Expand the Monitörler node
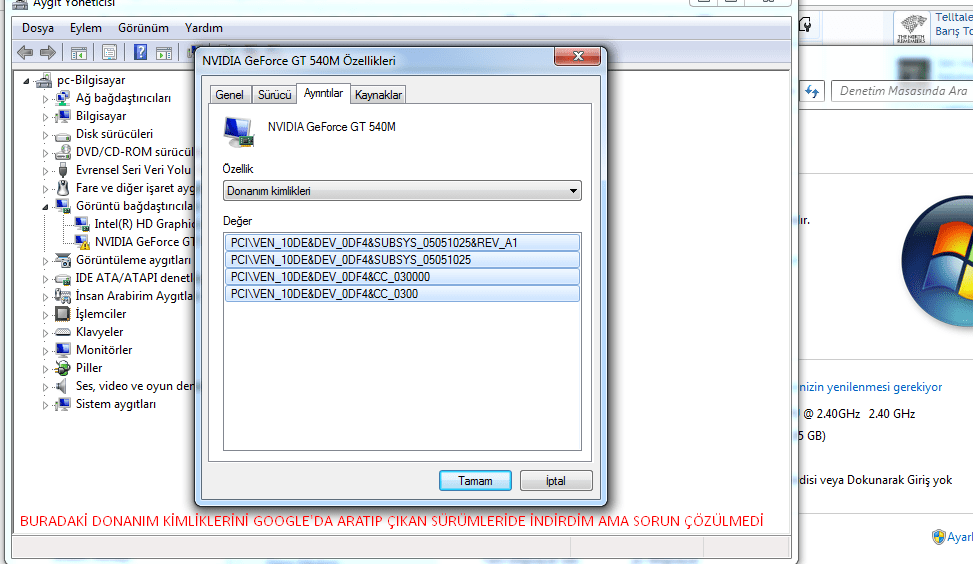Viewport: 973px width, 564px height. pos(45,351)
